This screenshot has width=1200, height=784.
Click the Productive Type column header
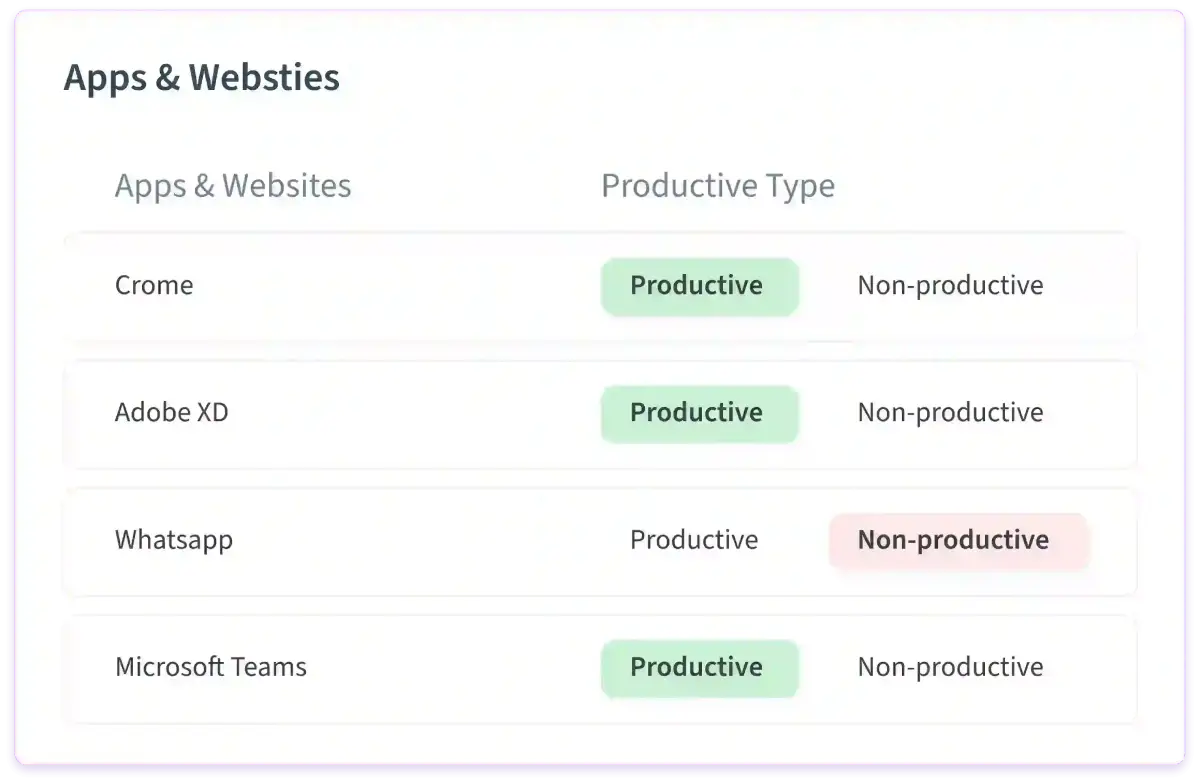(x=718, y=186)
